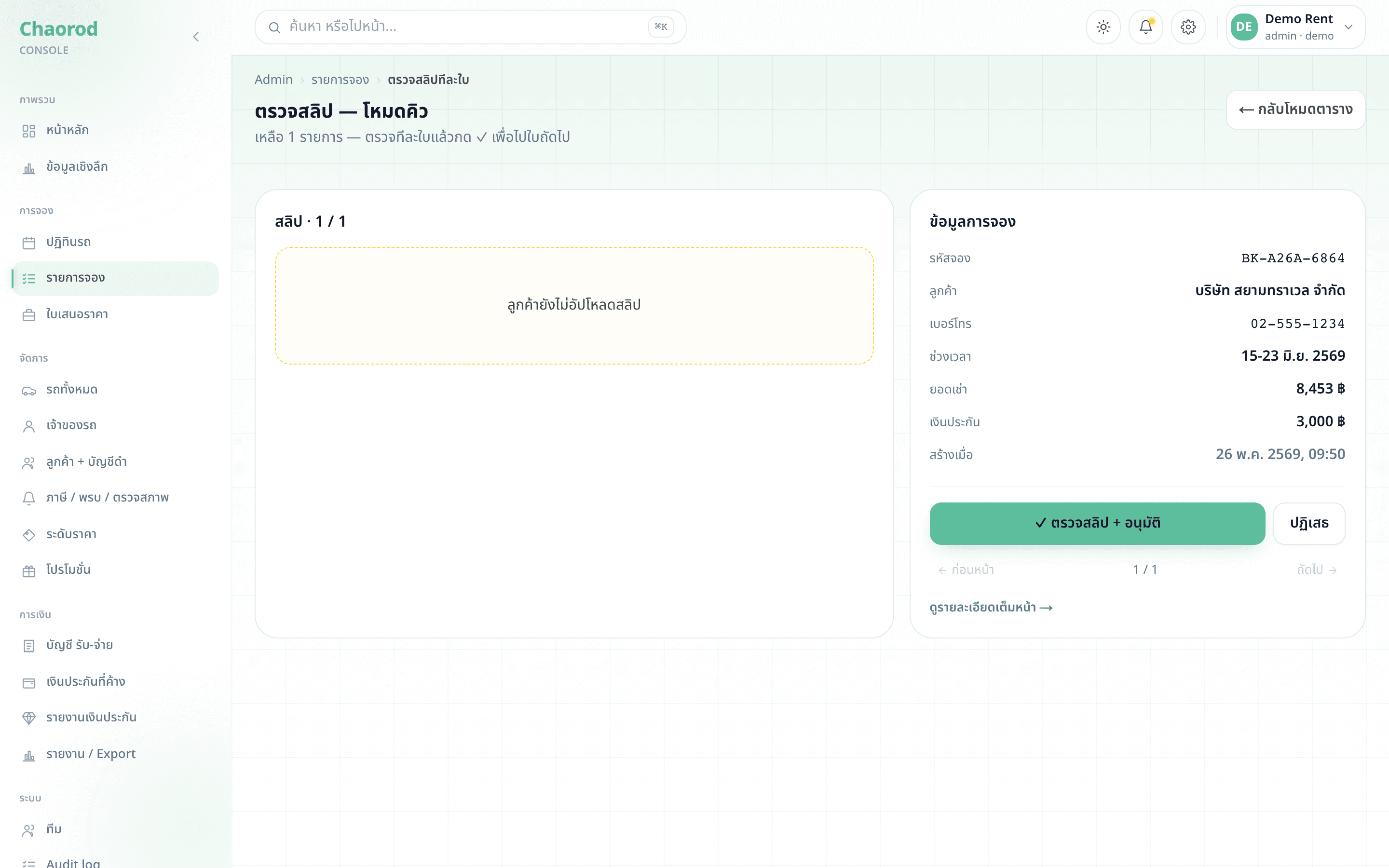
Task: Click the ใบเสนอราคา briefcase icon
Action: click(x=29, y=315)
